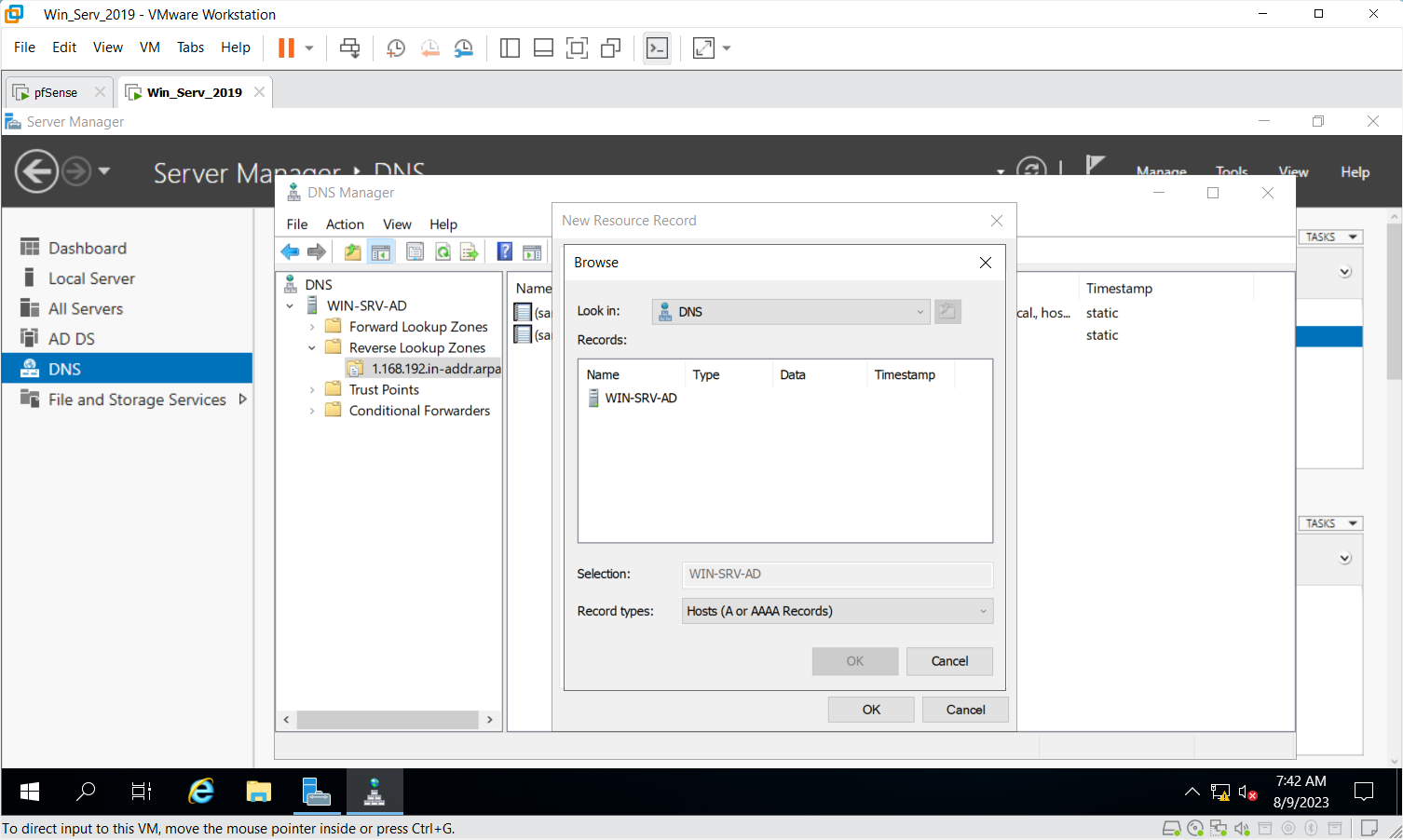1403x840 pixels.
Task: Toggle the action pane icon
Action: (x=532, y=251)
